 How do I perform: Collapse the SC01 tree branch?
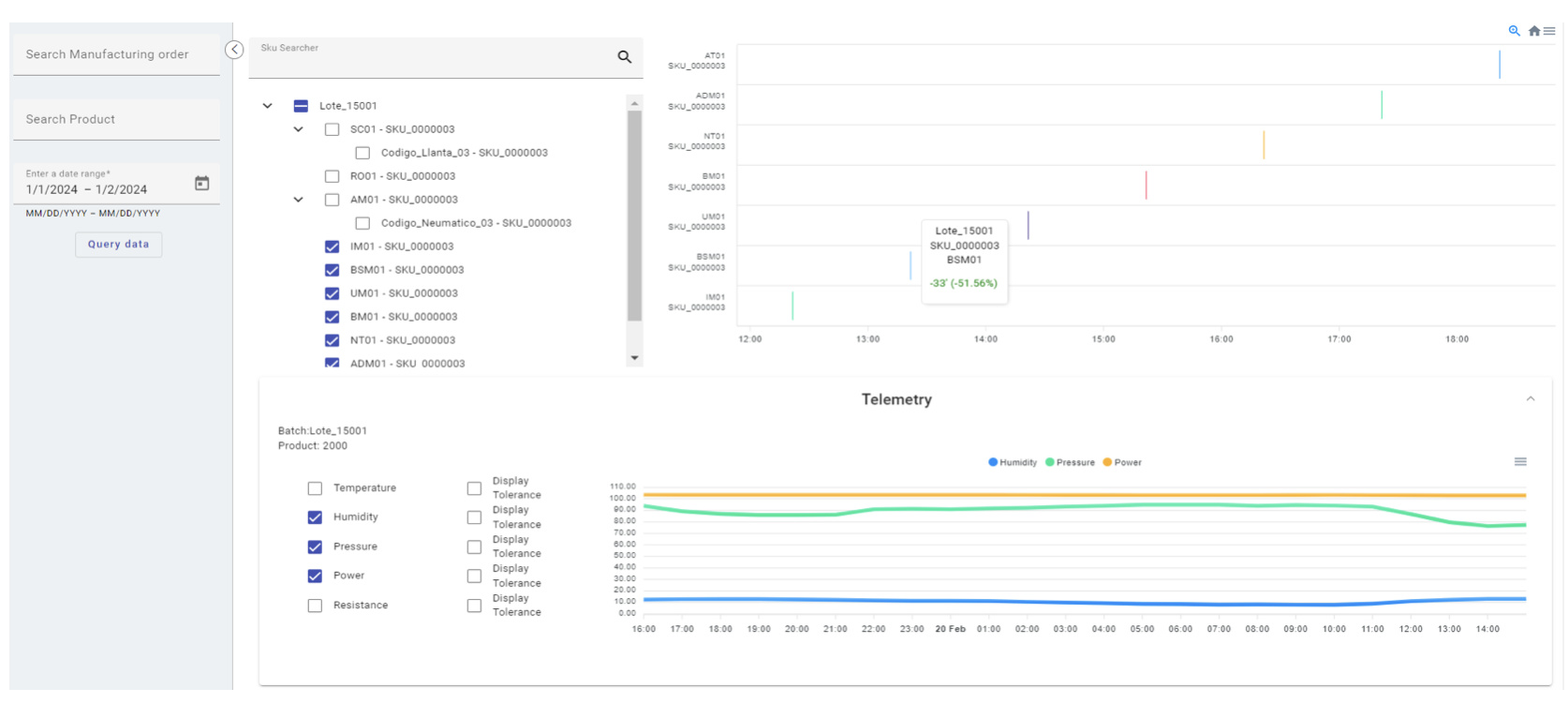tap(299, 129)
